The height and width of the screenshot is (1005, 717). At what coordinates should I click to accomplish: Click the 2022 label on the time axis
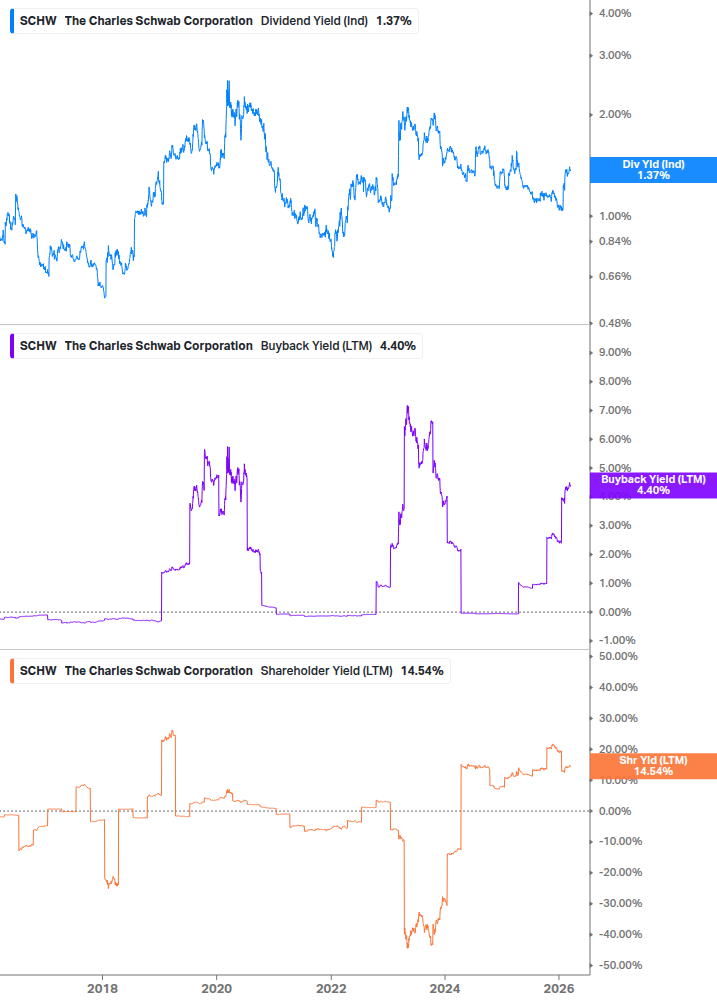click(x=331, y=988)
